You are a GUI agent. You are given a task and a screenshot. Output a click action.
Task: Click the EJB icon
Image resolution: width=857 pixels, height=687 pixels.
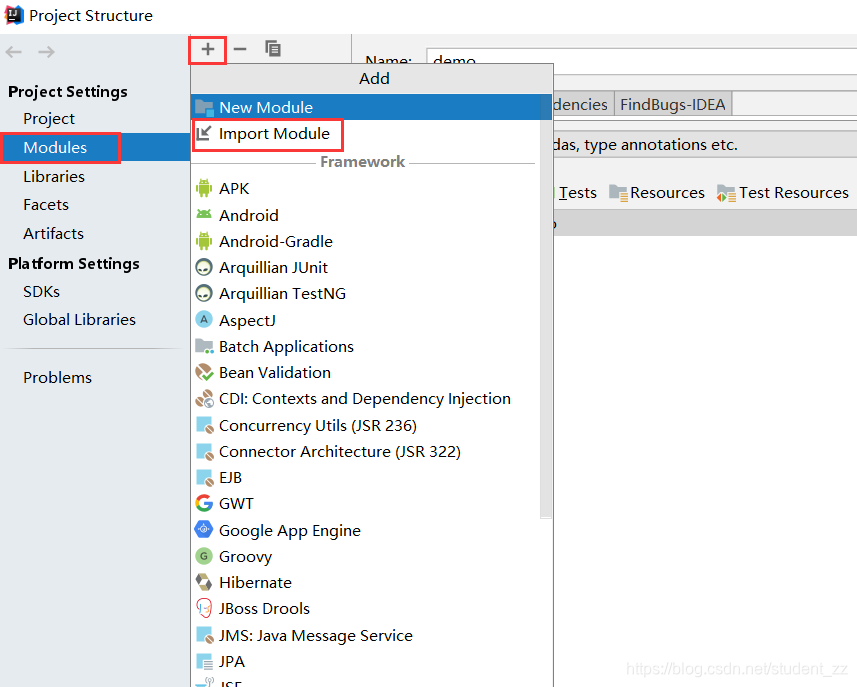pos(204,478)
